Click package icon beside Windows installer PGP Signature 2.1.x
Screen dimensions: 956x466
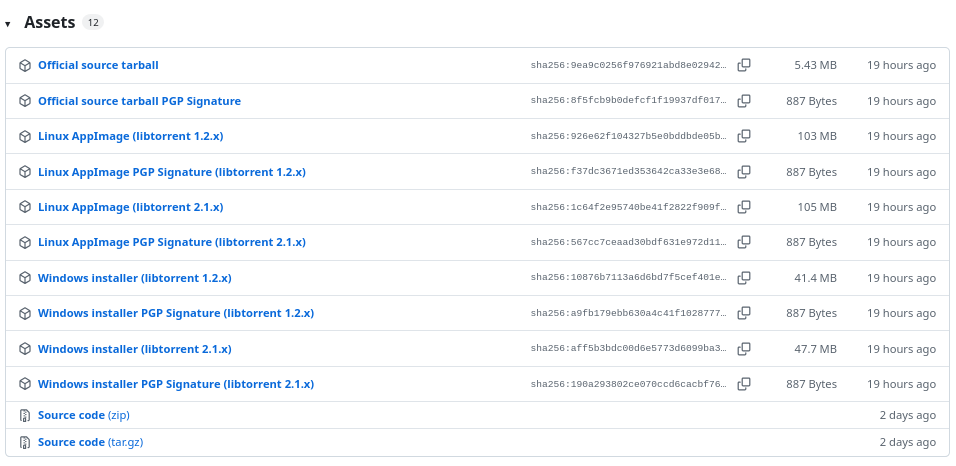coord(25,384)
